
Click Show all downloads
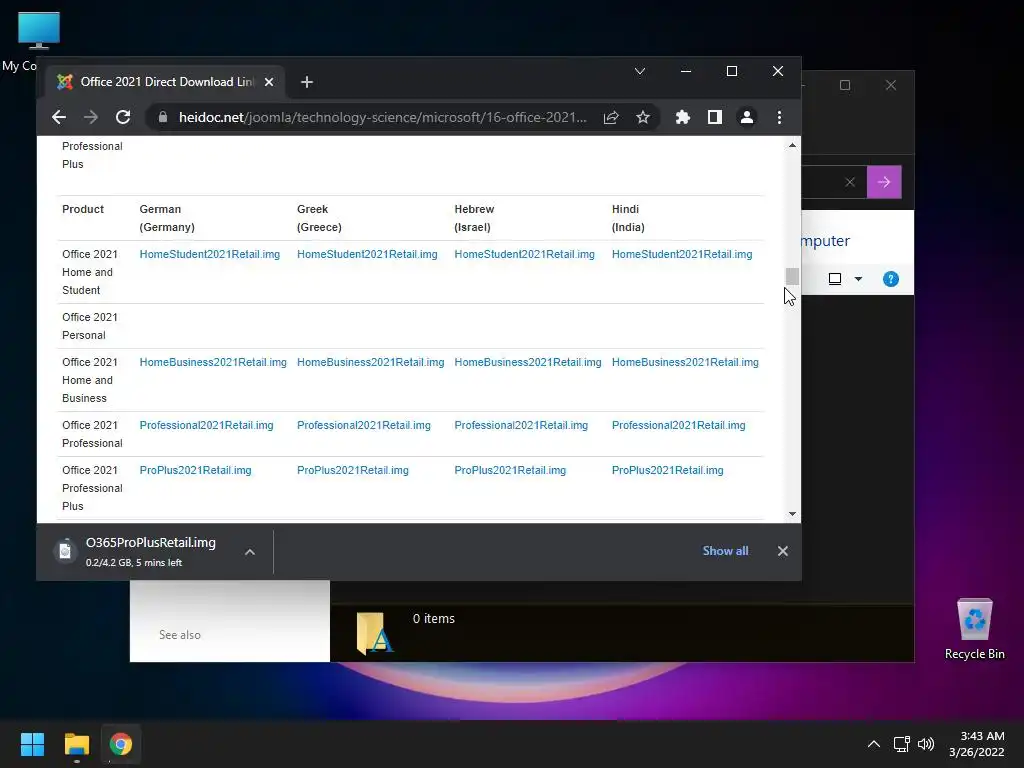coord(725,551)
